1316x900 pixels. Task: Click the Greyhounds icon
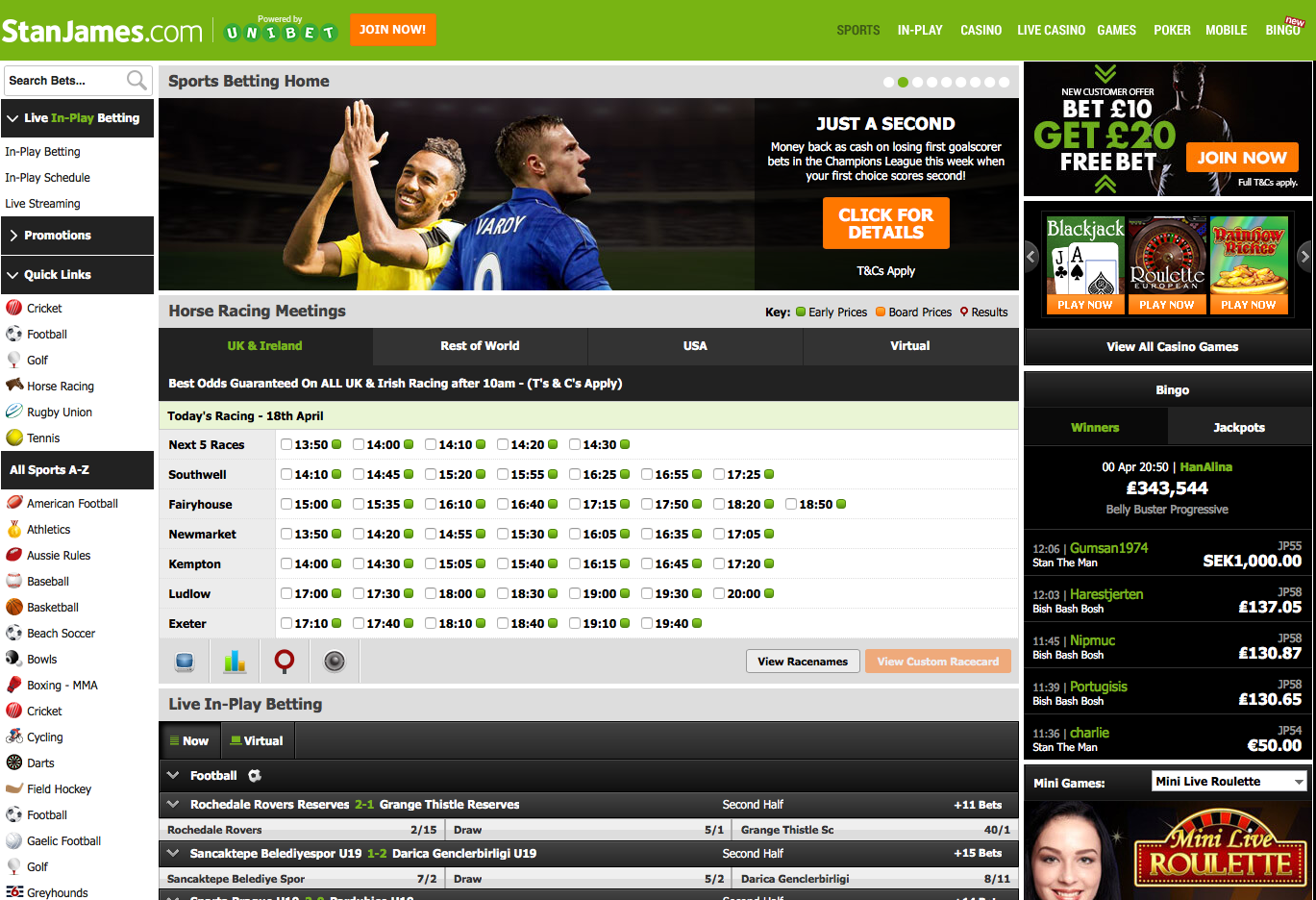tap(13, 892)
